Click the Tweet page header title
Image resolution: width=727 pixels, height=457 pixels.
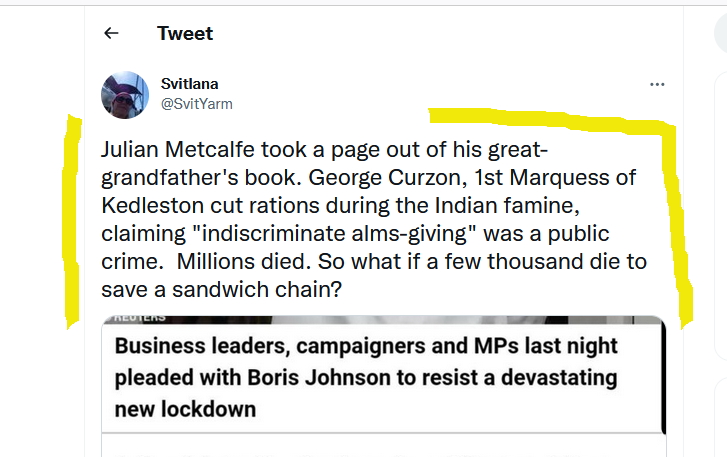(x=185, y=33)
